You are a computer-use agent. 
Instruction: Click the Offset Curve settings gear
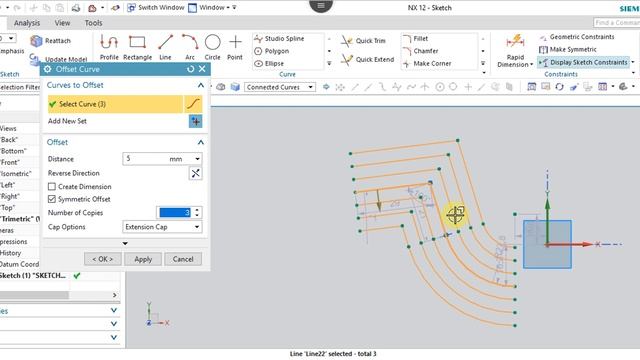pos(47,69)
